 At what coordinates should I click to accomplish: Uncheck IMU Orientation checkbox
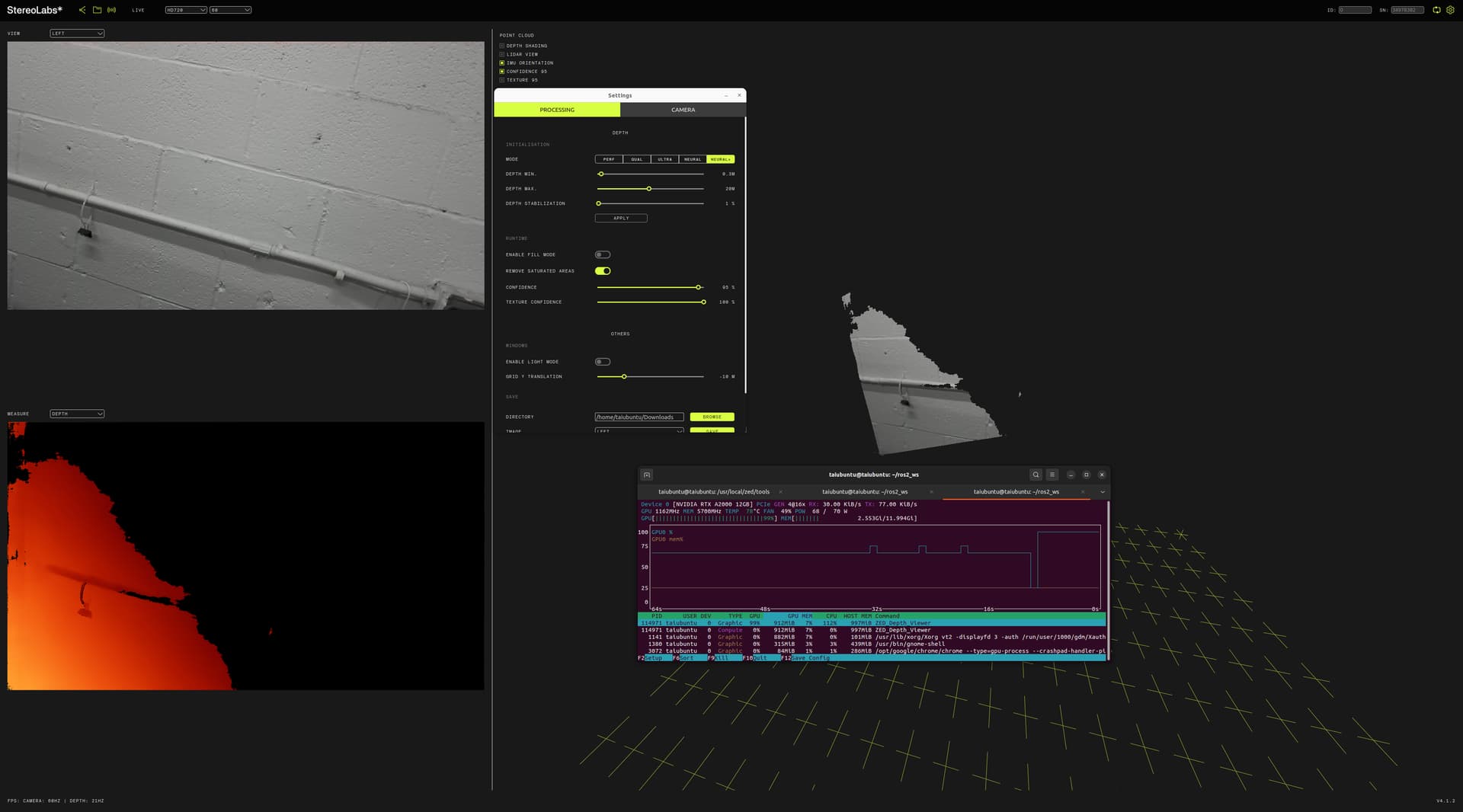pyautogui.click(x=501, y=62)
